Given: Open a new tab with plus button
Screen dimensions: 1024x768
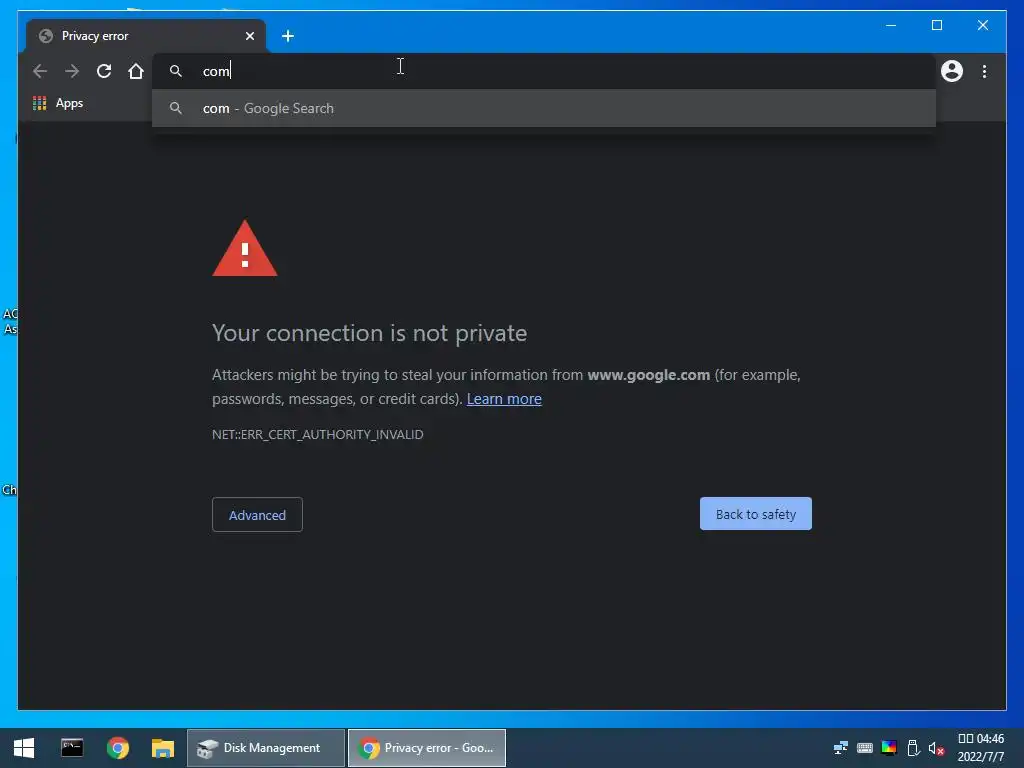Looking at the screenshot, I should pos(288,36).
